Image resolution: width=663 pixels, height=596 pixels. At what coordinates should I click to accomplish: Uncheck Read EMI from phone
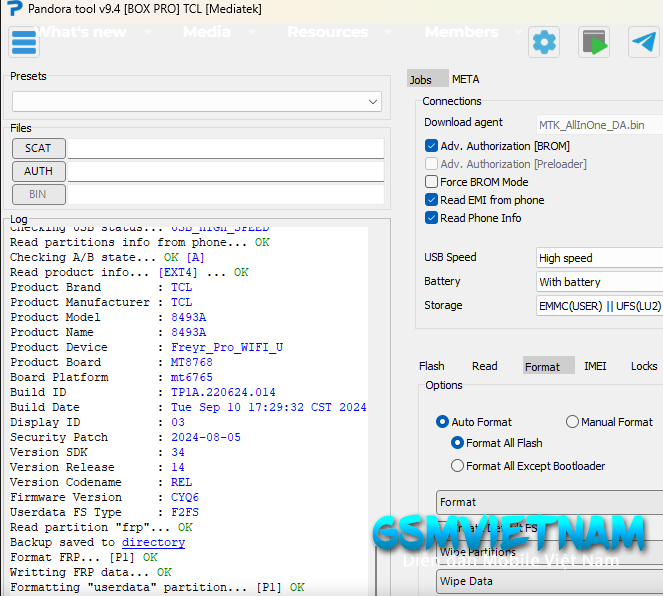[432, 200]
